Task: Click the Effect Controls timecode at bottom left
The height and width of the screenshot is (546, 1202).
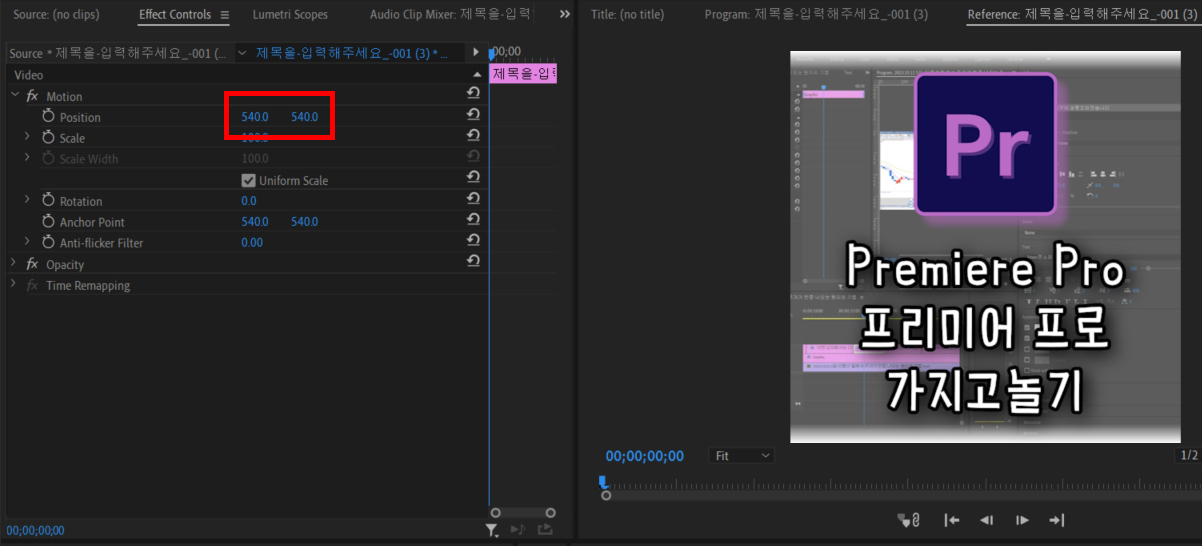Action: pos(35,531)
